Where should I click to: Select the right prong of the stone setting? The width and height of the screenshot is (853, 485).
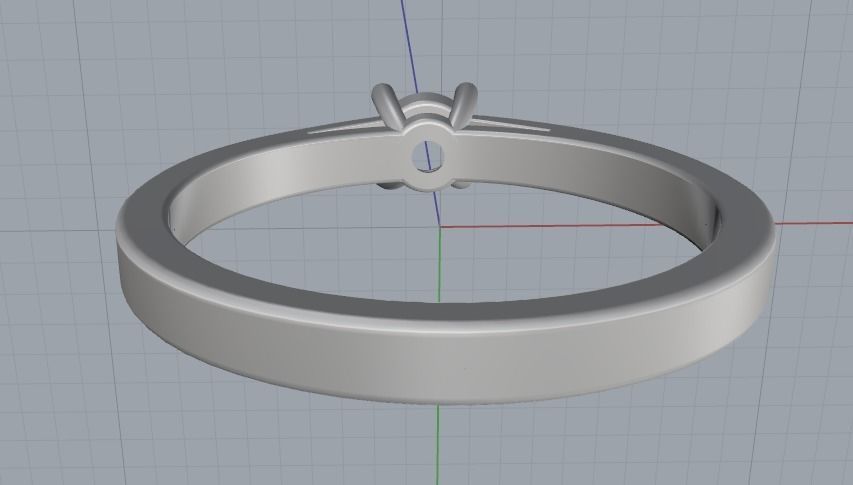click(463, 105)
